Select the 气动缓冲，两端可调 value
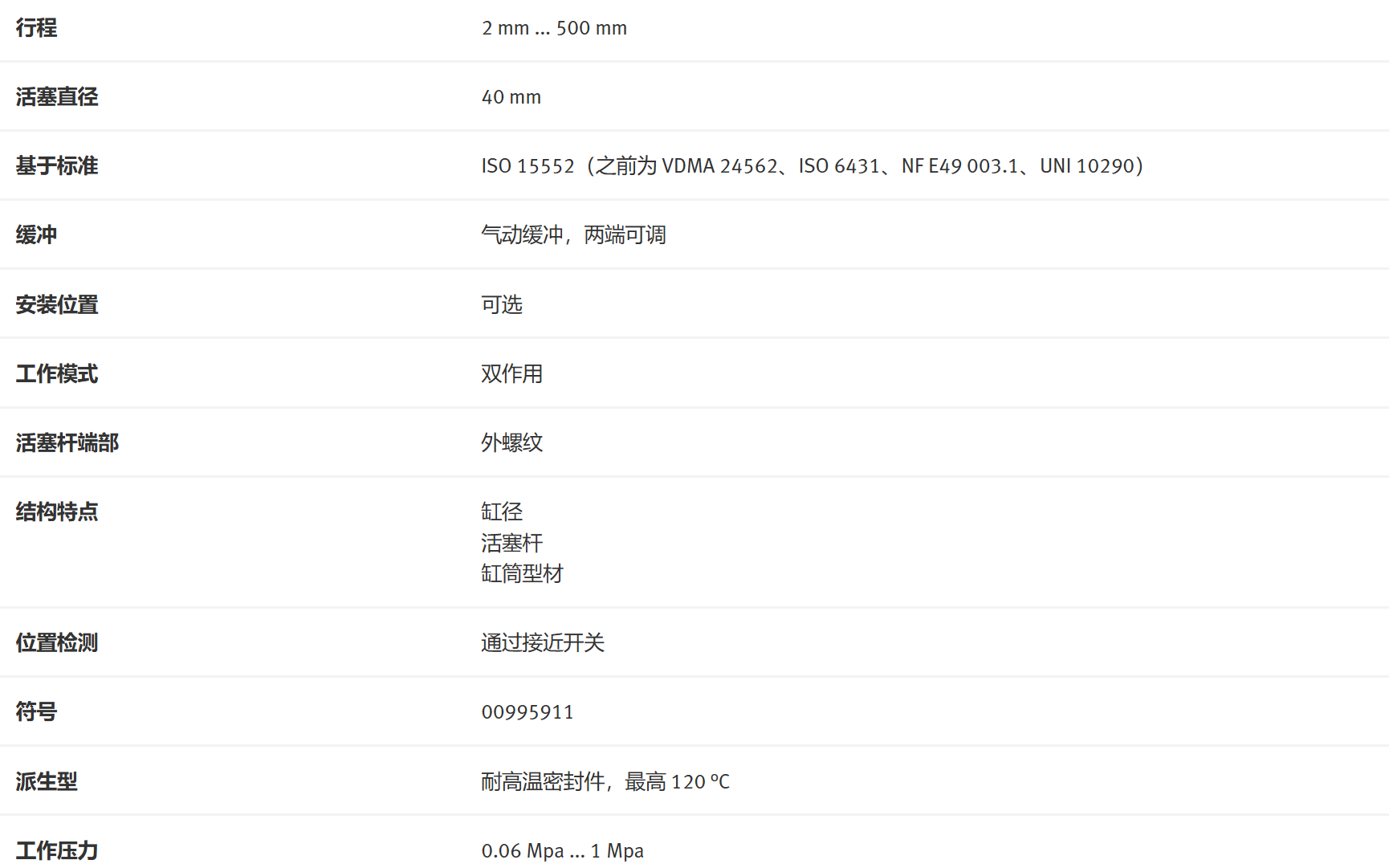The height and width of the screenshot is (868, 1389). coord(573,235)
